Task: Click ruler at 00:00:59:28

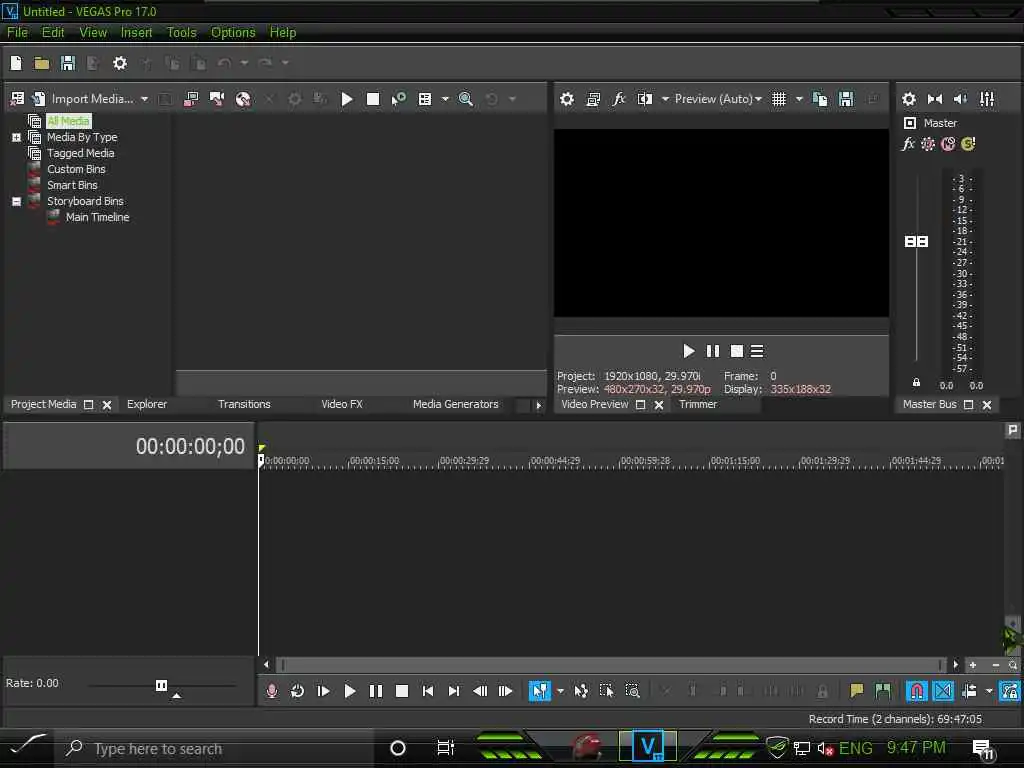Action: tap(645, 460)
